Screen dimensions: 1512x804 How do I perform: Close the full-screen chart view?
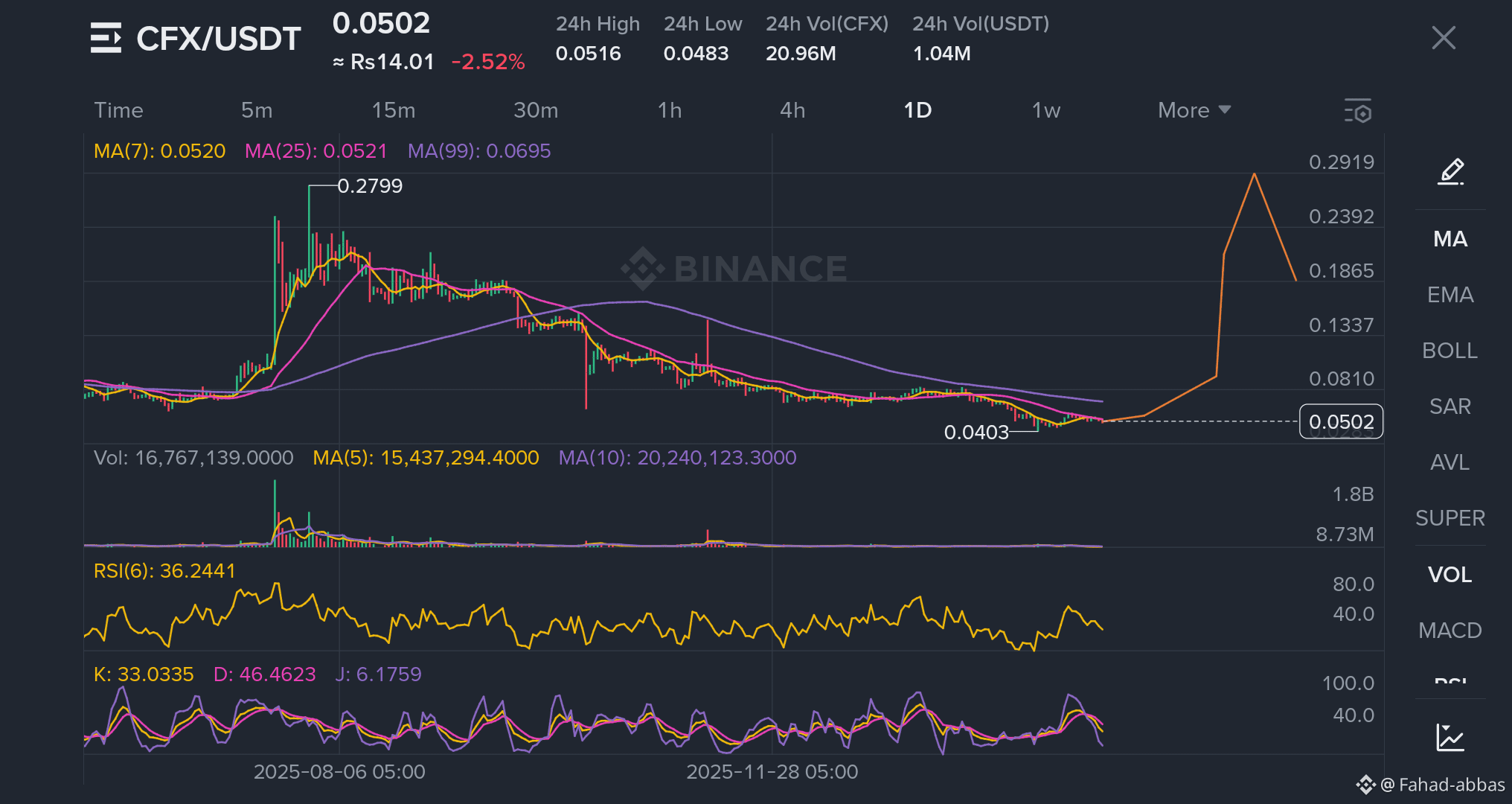(1444, 37)
